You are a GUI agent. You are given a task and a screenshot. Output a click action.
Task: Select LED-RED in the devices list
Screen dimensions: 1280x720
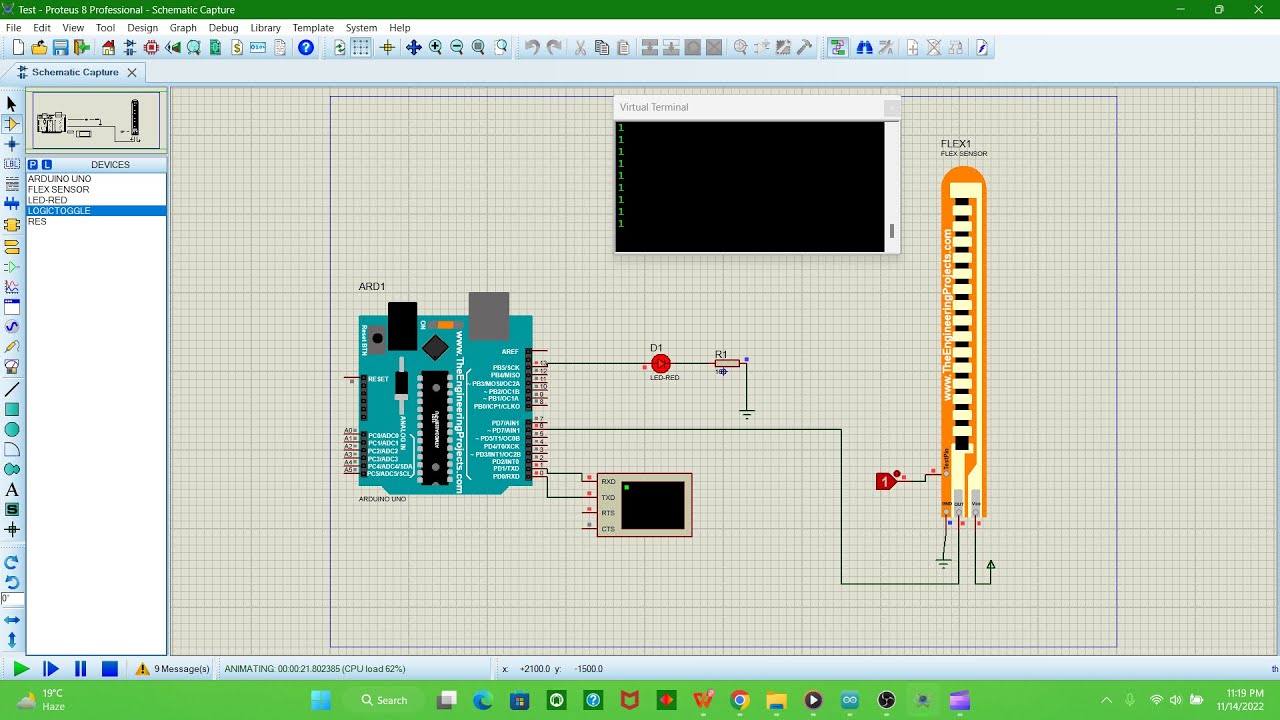coord(96,200)
